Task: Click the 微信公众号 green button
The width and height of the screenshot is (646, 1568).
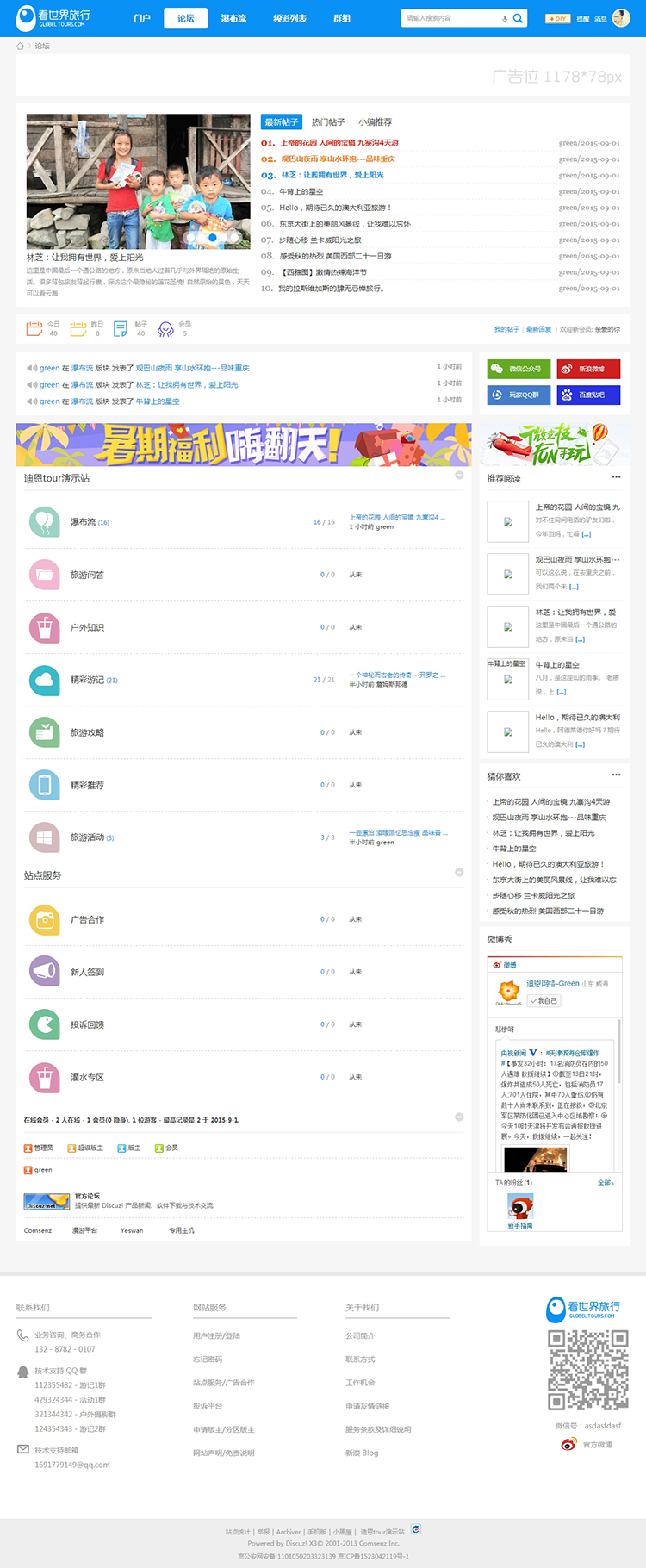Action: [519, 369]
